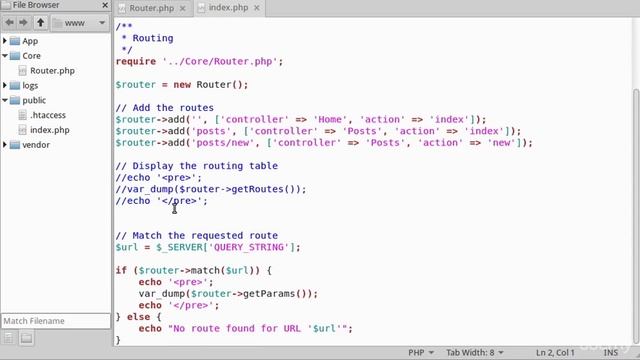Go back in file browser history
The width and height of the screenshot is (640, 360).
[9, 22]
